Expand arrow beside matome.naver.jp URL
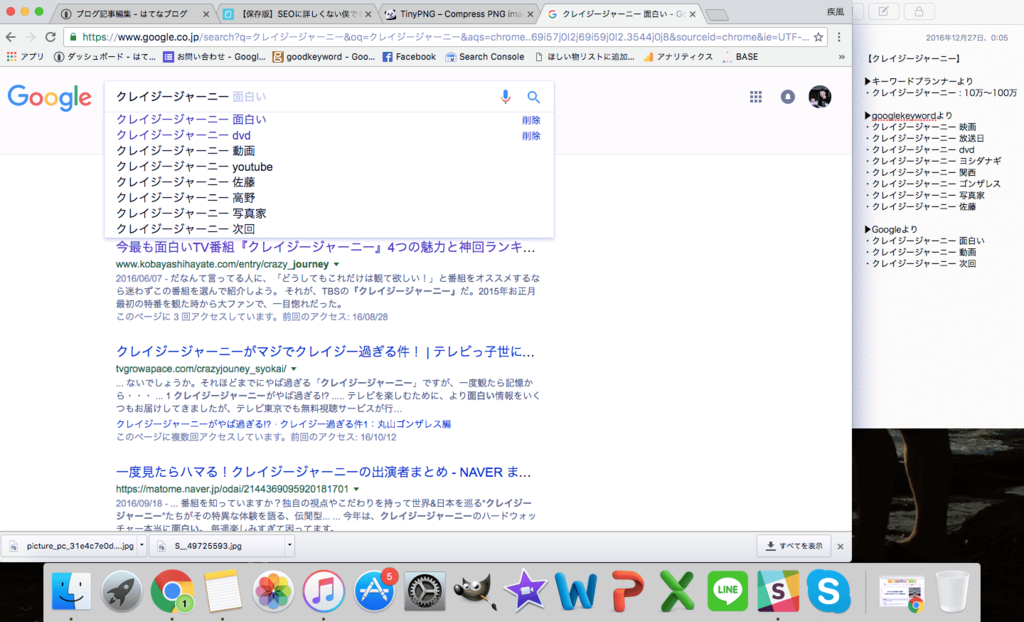Image resolution: width=1024 pixels, height=622 pixels. coord(357,489)
